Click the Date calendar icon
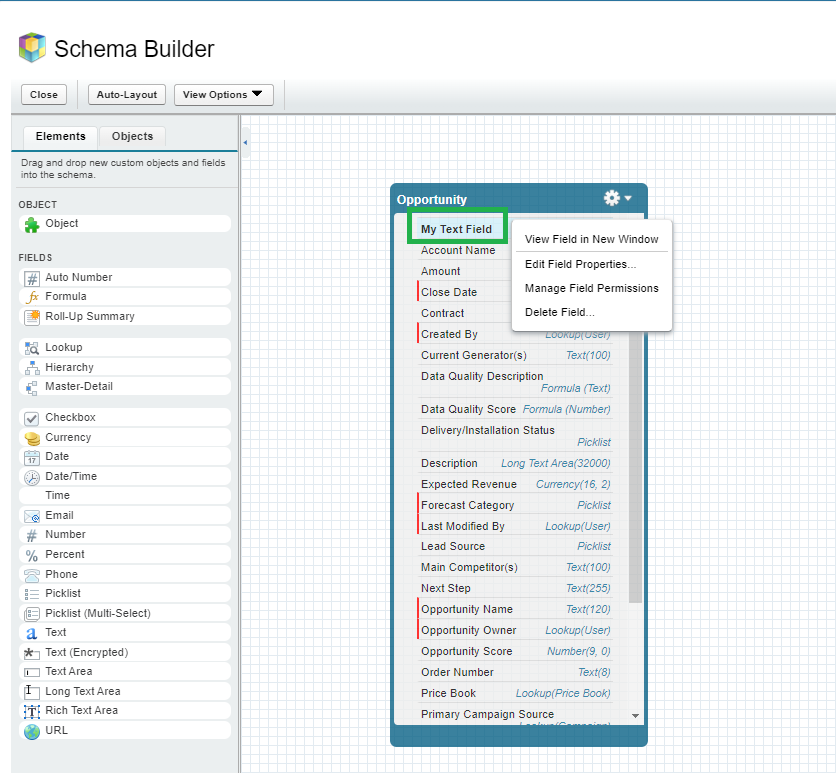This screenshot has width=836, height=773. (32, 457)
